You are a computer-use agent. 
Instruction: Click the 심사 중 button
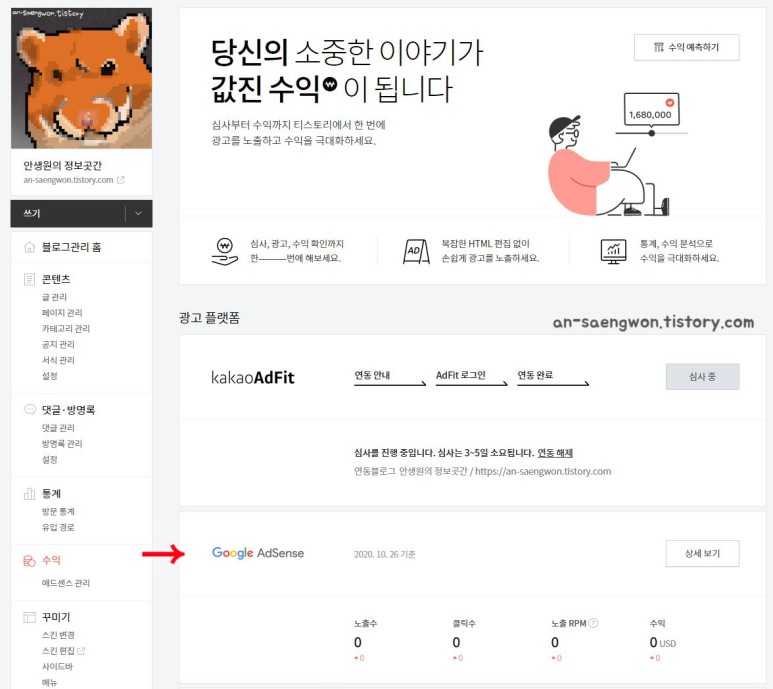(703, 377)
